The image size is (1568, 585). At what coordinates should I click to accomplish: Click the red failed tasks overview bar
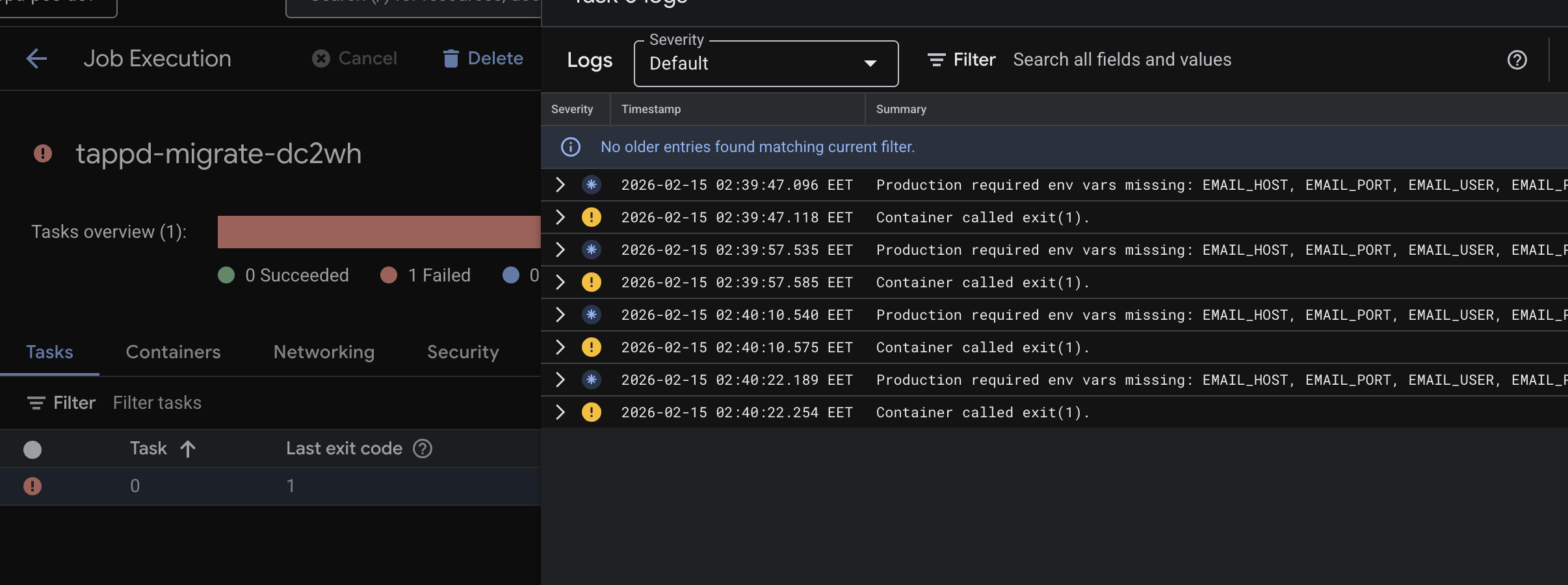378,232
